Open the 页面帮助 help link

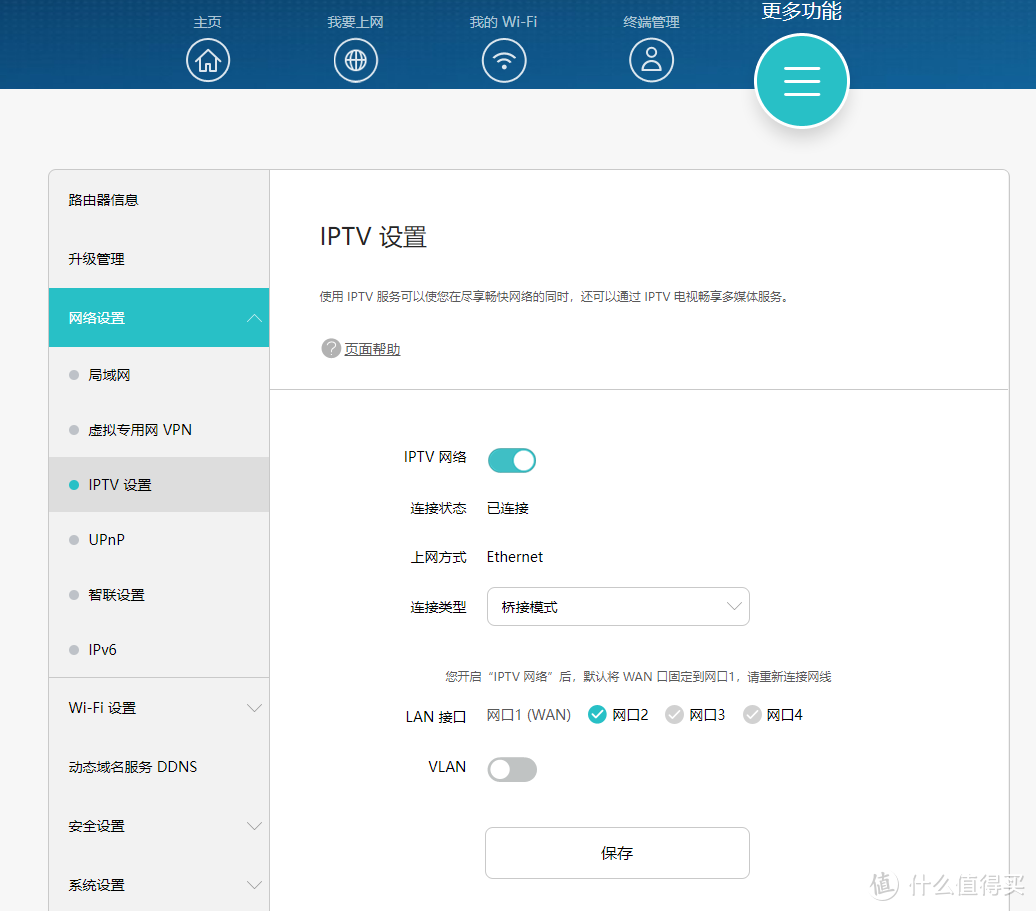point(370,348)
